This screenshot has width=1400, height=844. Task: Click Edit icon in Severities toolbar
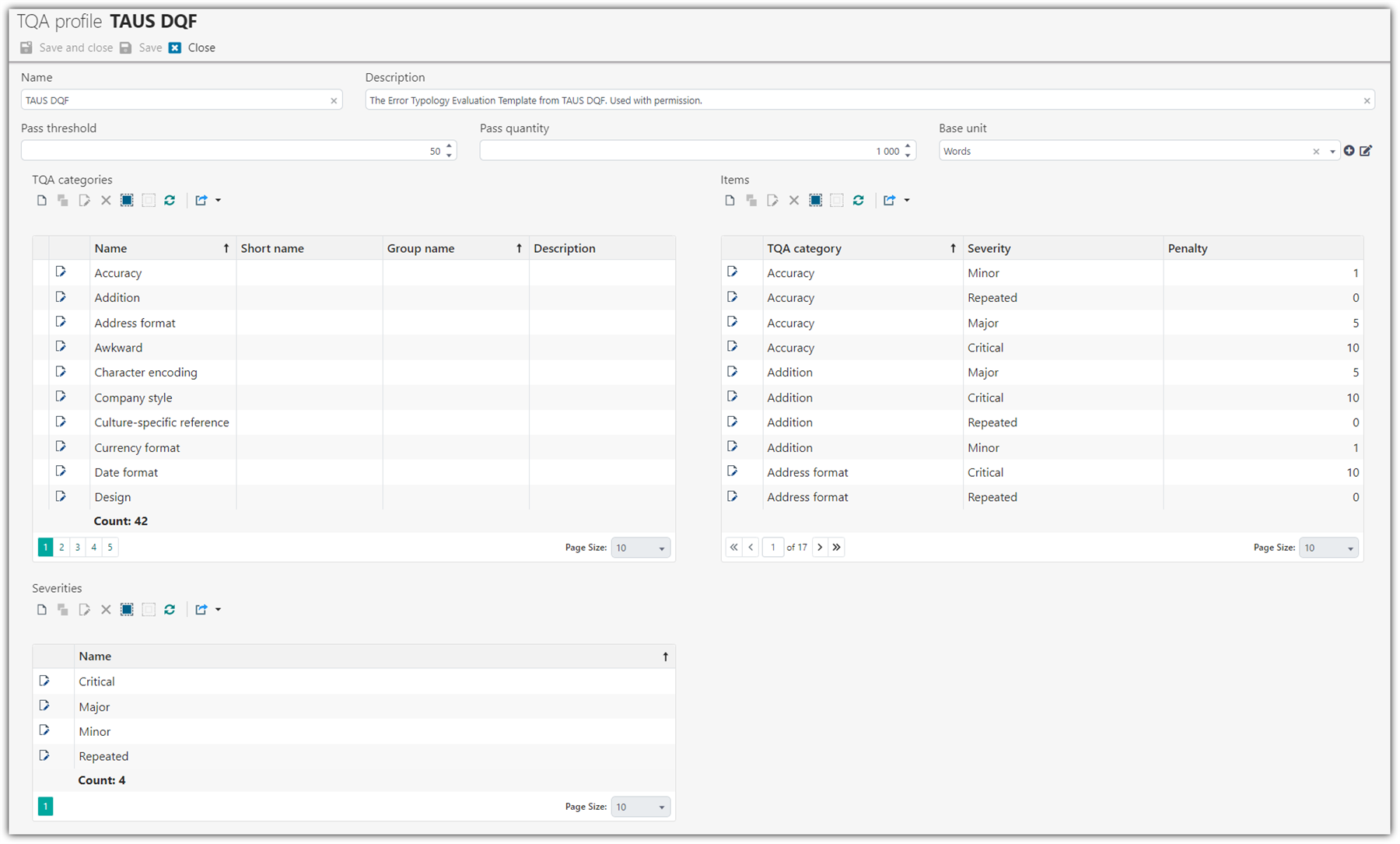point(84,610)
